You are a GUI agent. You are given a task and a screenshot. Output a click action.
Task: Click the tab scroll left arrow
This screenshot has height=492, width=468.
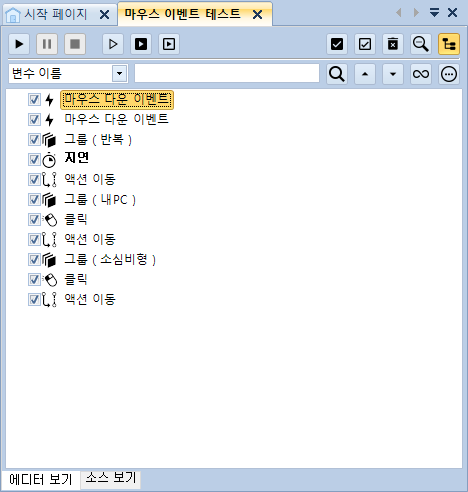tap(399, 13)
